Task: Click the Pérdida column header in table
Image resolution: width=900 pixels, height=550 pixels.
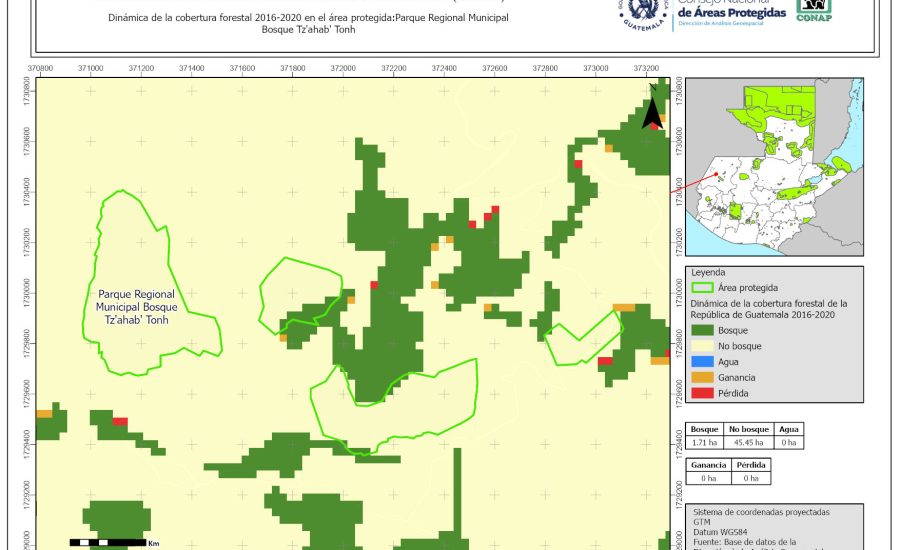Action: click(751, 465)
